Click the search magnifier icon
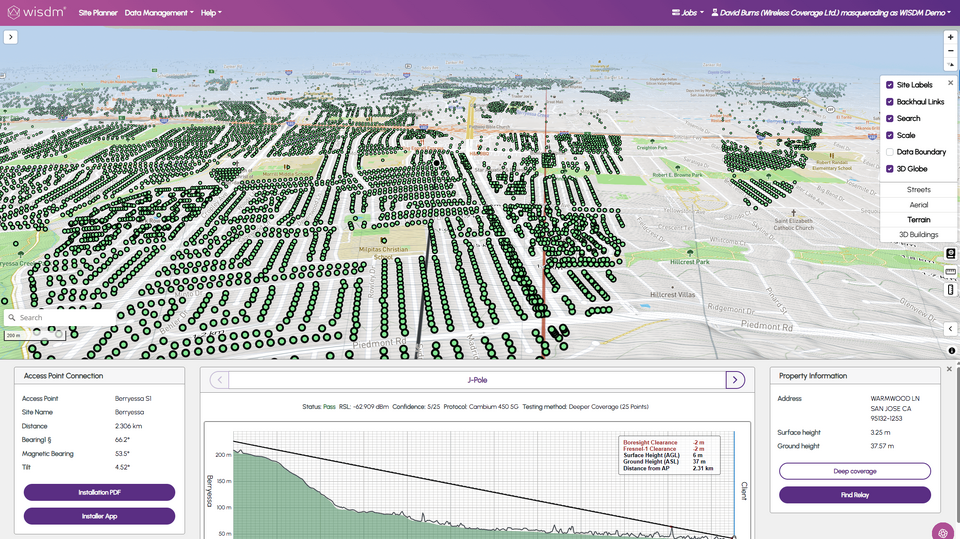This screenshot has width=960, height=539. (11, 317)
